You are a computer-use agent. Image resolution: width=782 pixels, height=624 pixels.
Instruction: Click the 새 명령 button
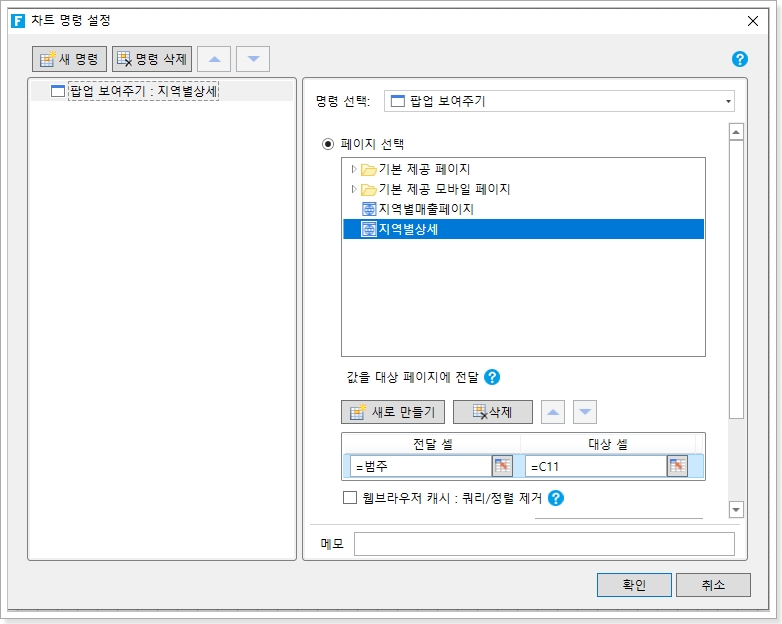coord(69,59)
